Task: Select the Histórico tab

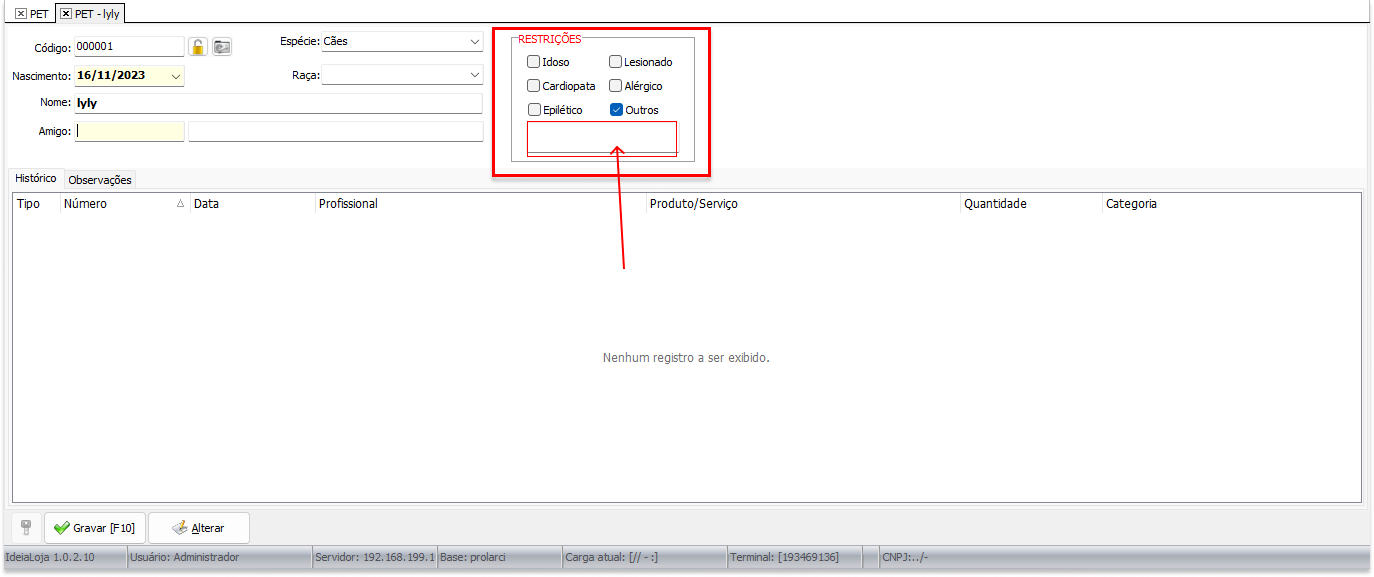Action: (x=36, y=178)
